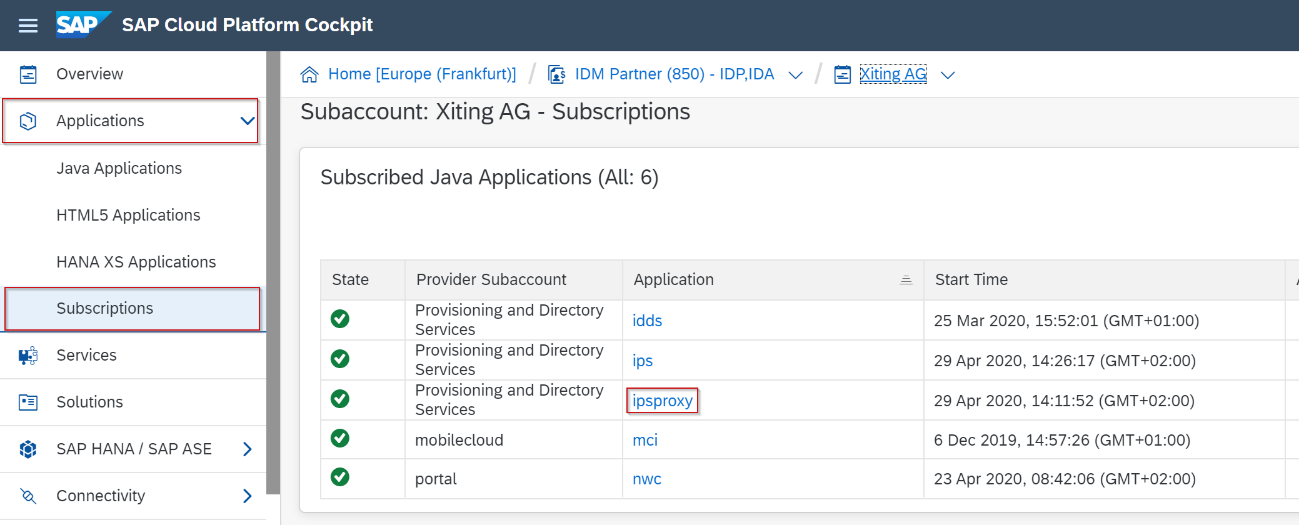Expand the SAP HANA / SAP ASE section
The width and height of the screenshot is (1299, 525).
[x=248, y=449]
